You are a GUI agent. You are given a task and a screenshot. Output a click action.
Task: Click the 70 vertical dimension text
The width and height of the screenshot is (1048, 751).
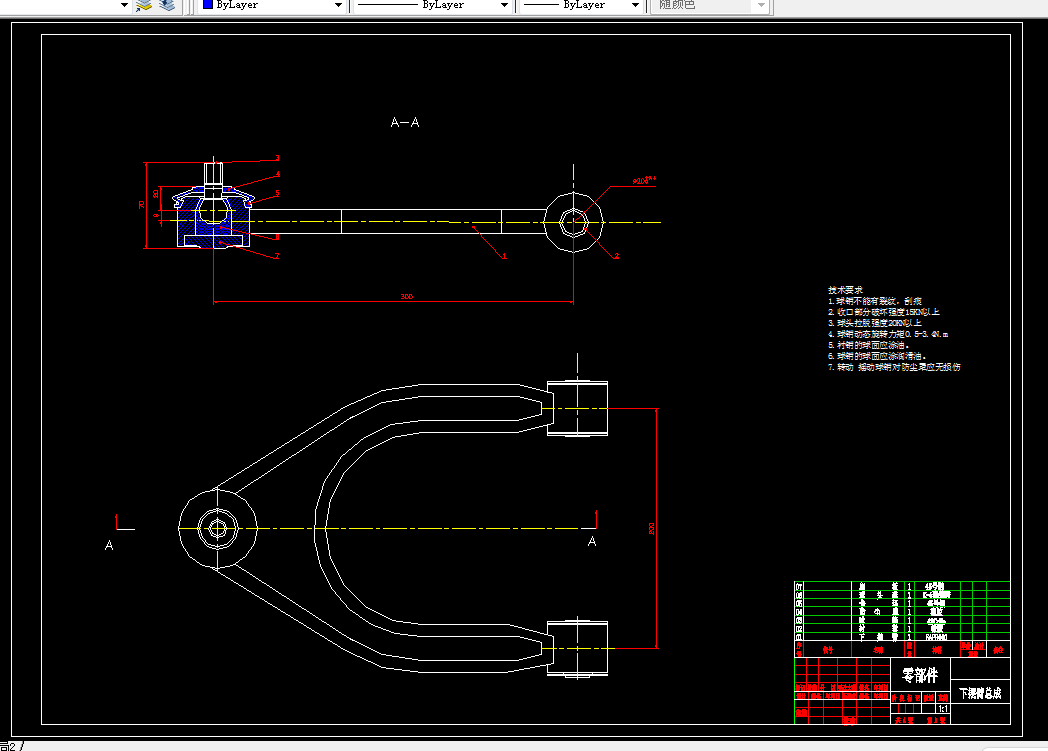(142, 204)
